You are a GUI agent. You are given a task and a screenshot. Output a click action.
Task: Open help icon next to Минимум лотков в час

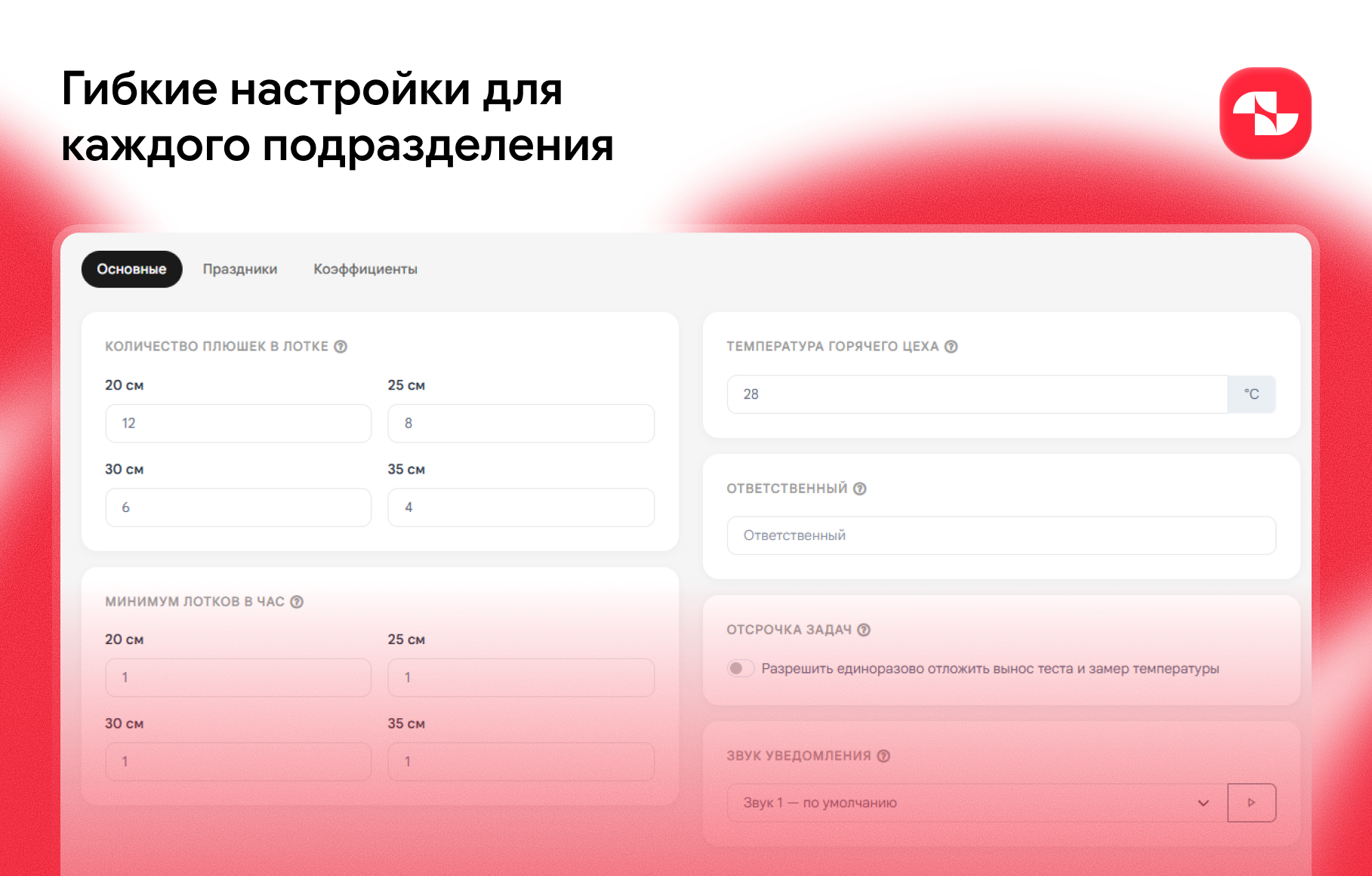(297, 602)
